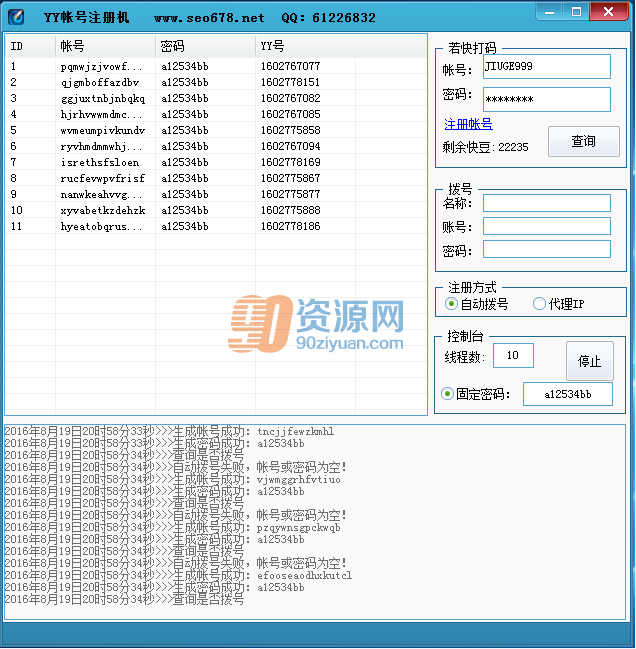Screen dimensions: 636x649
Task: Click log line with tncjjfewzkmhl
Action: [169, 431]
